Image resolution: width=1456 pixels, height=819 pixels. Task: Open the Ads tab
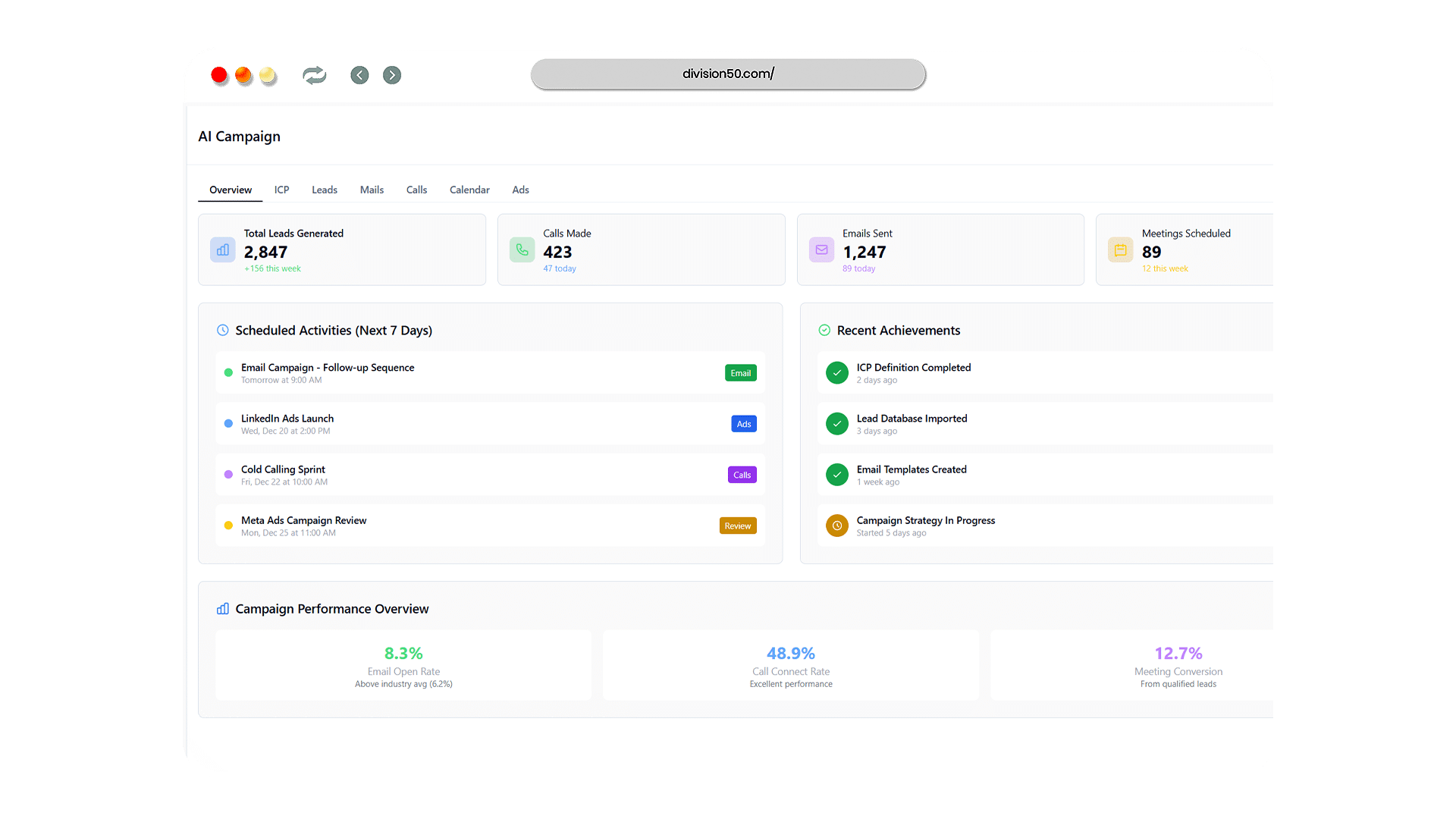click(520, 190)
